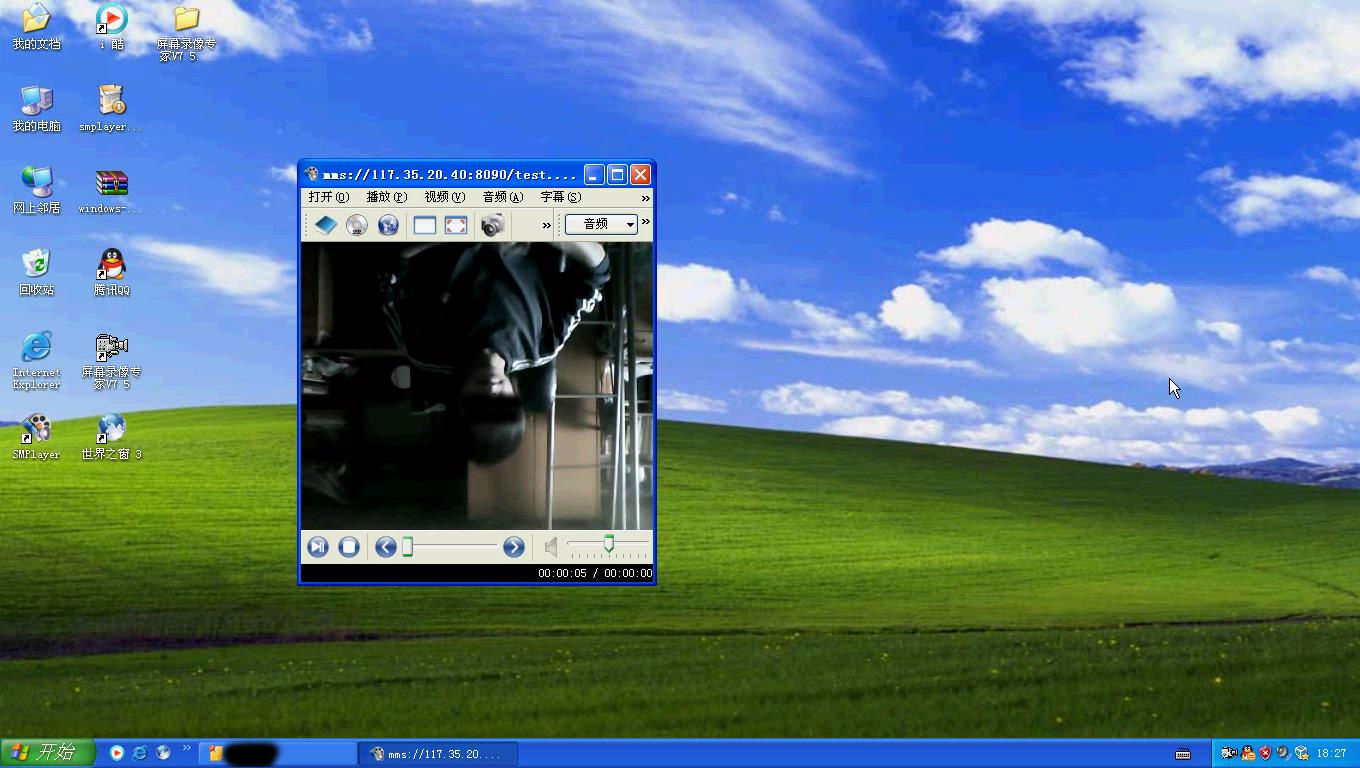Switch to fullscreen using toolbar icon
The height and width of the screenshot is (768, 1360).
point(456,225)
